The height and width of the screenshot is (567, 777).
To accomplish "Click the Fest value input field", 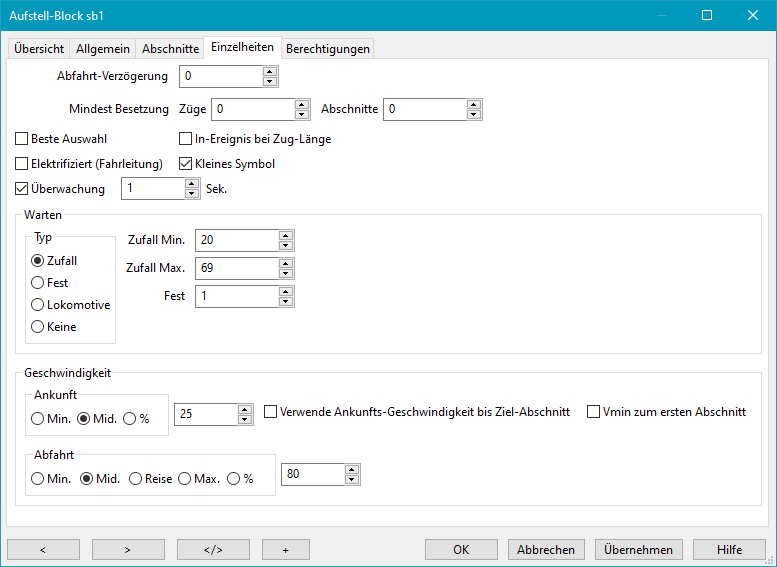I will (x=235, y=296).
